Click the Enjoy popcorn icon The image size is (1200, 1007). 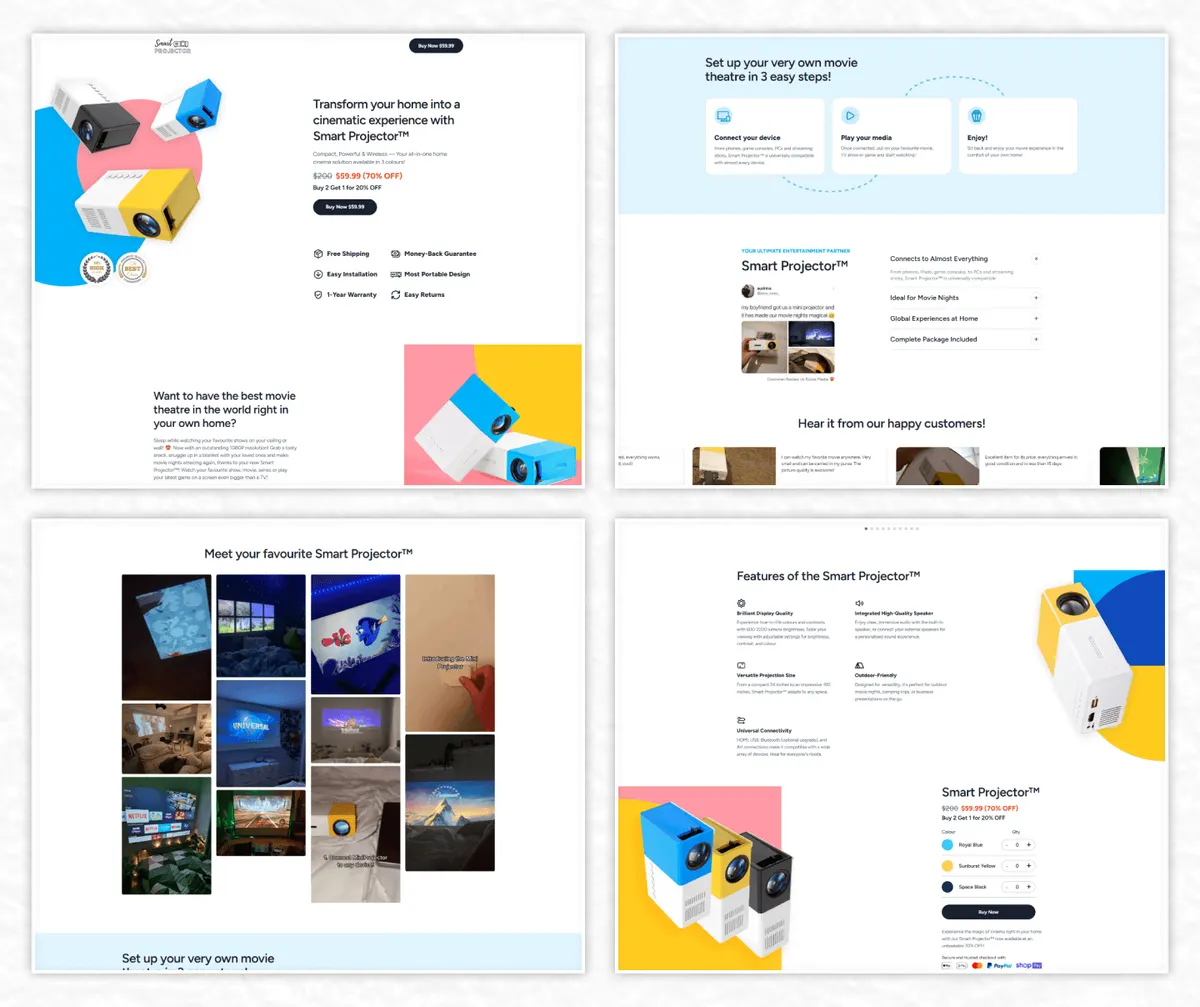tap(977, 115)
